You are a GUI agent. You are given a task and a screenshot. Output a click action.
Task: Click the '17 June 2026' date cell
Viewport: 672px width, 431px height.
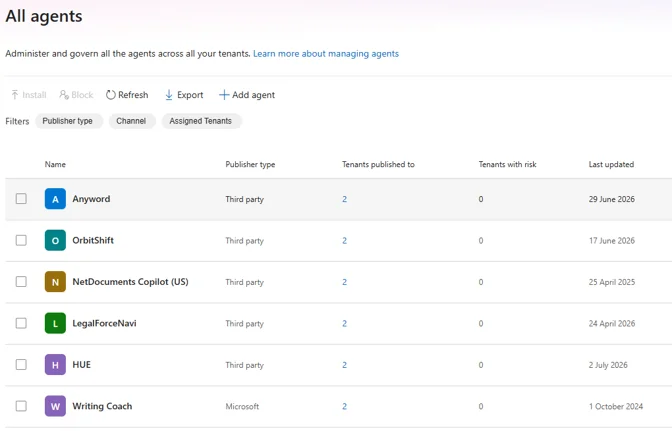[x=612, y=241]
